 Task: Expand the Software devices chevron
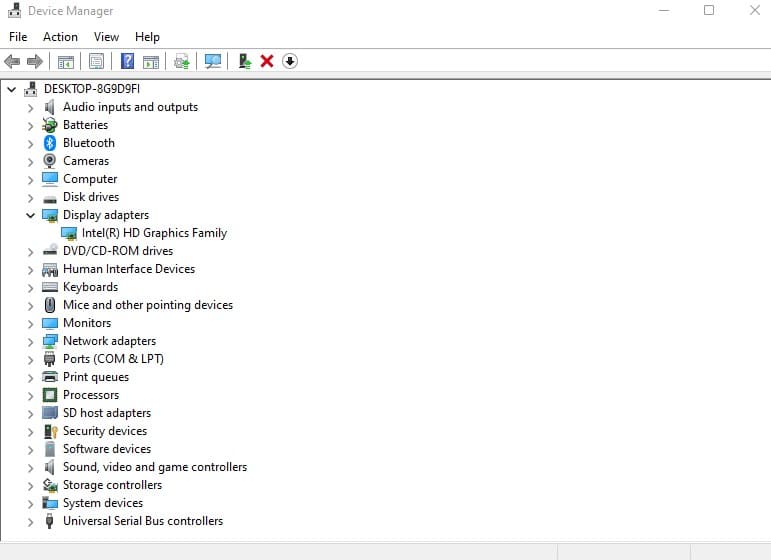(x=30, y=449)
